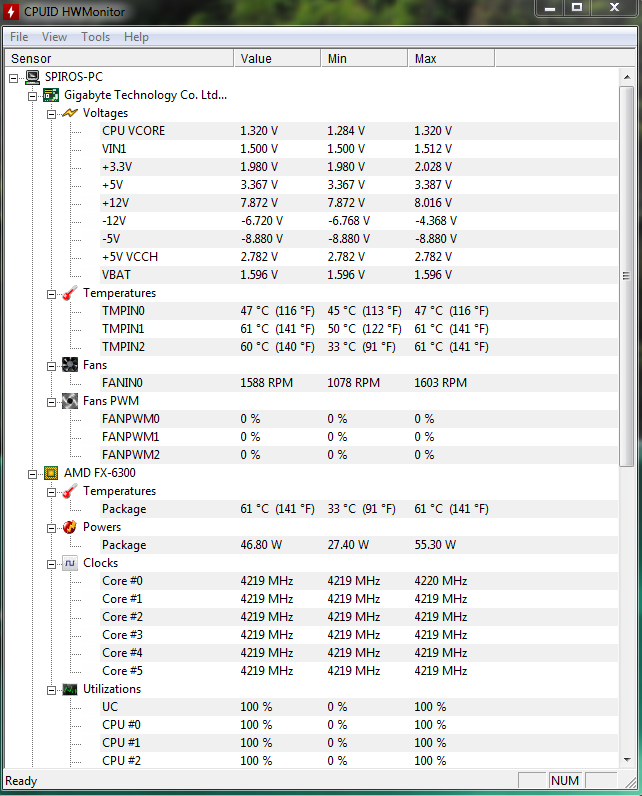Select the TMPIN1 temperature row
The image size is (642, 796).
(359, 329)
